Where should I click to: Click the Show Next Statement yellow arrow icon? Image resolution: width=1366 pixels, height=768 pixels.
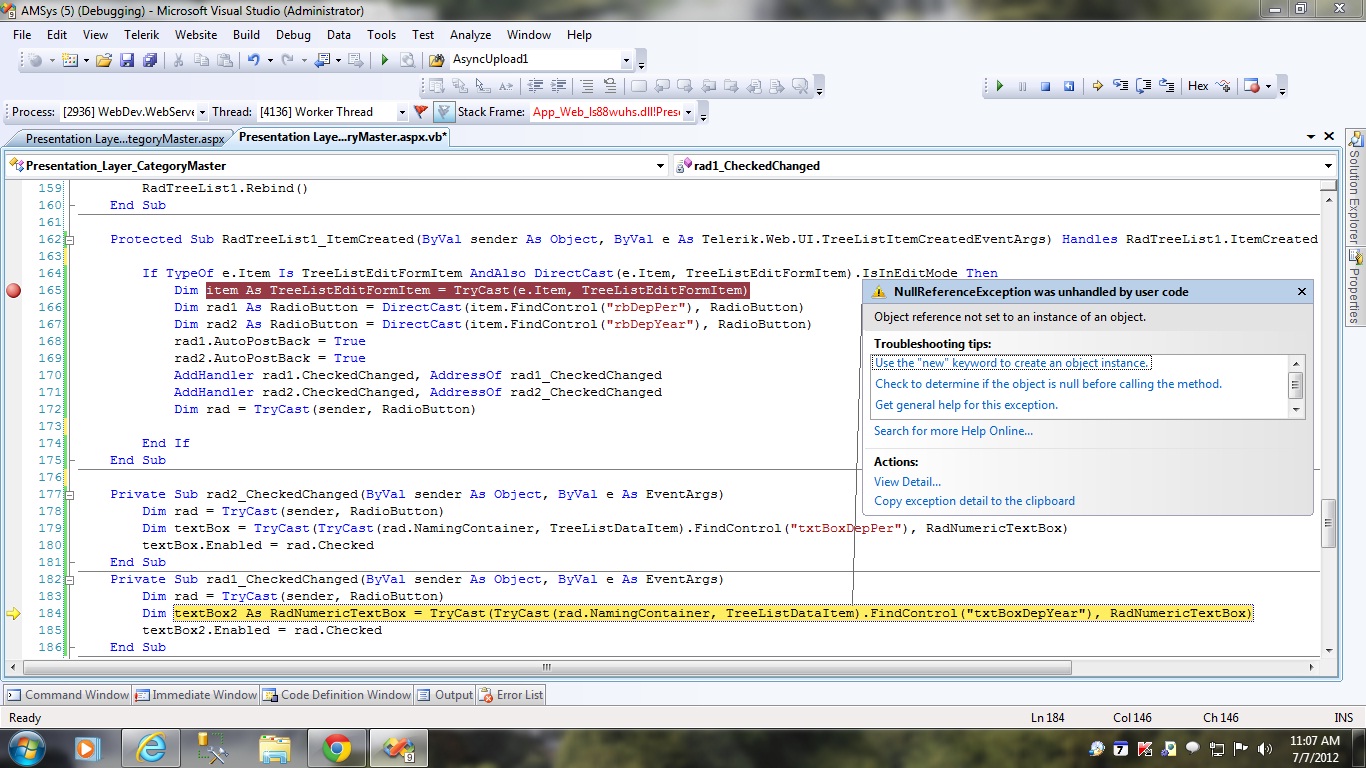tap(1097, 86)
